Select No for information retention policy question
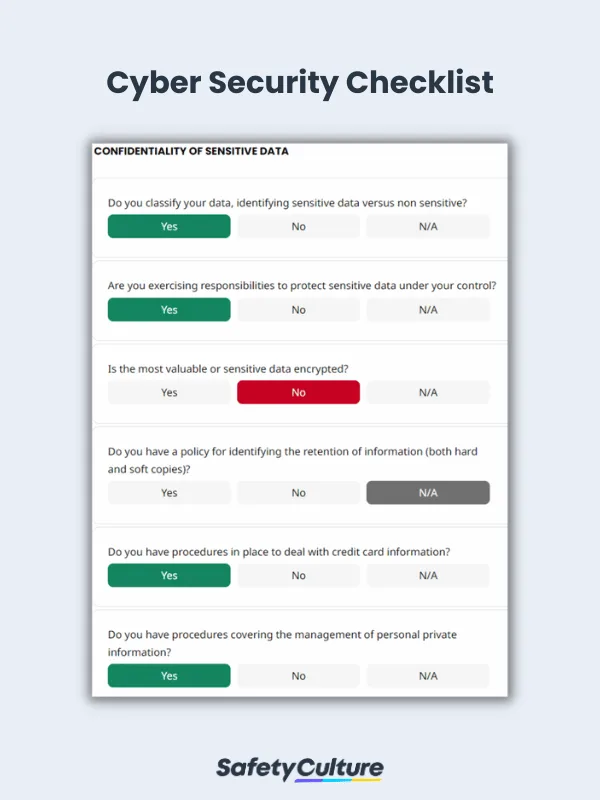Screen dimensions: 600x800 point(298,492)
